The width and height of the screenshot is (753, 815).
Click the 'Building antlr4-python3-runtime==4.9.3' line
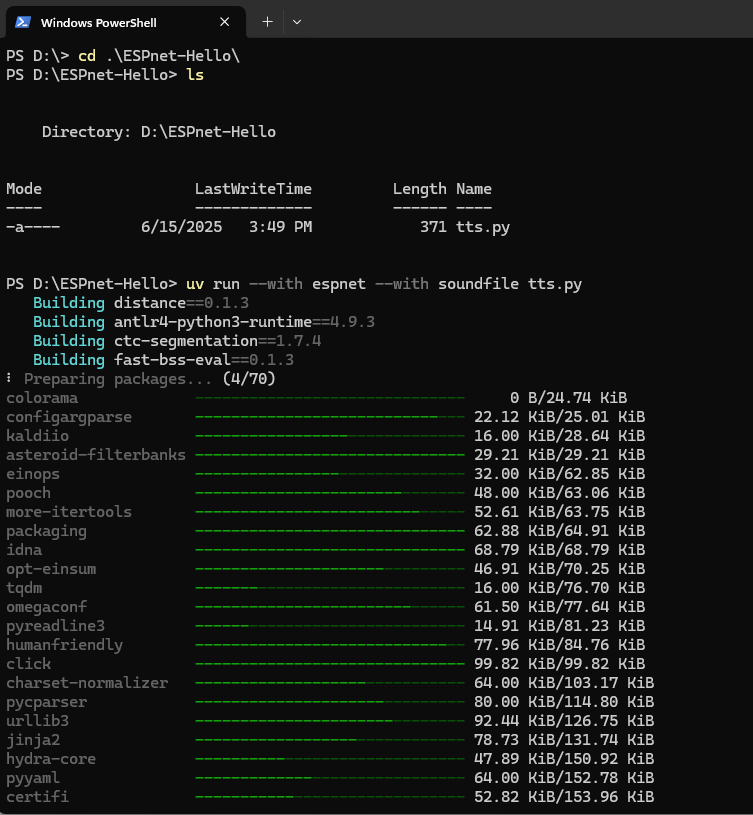coord(204,322)
